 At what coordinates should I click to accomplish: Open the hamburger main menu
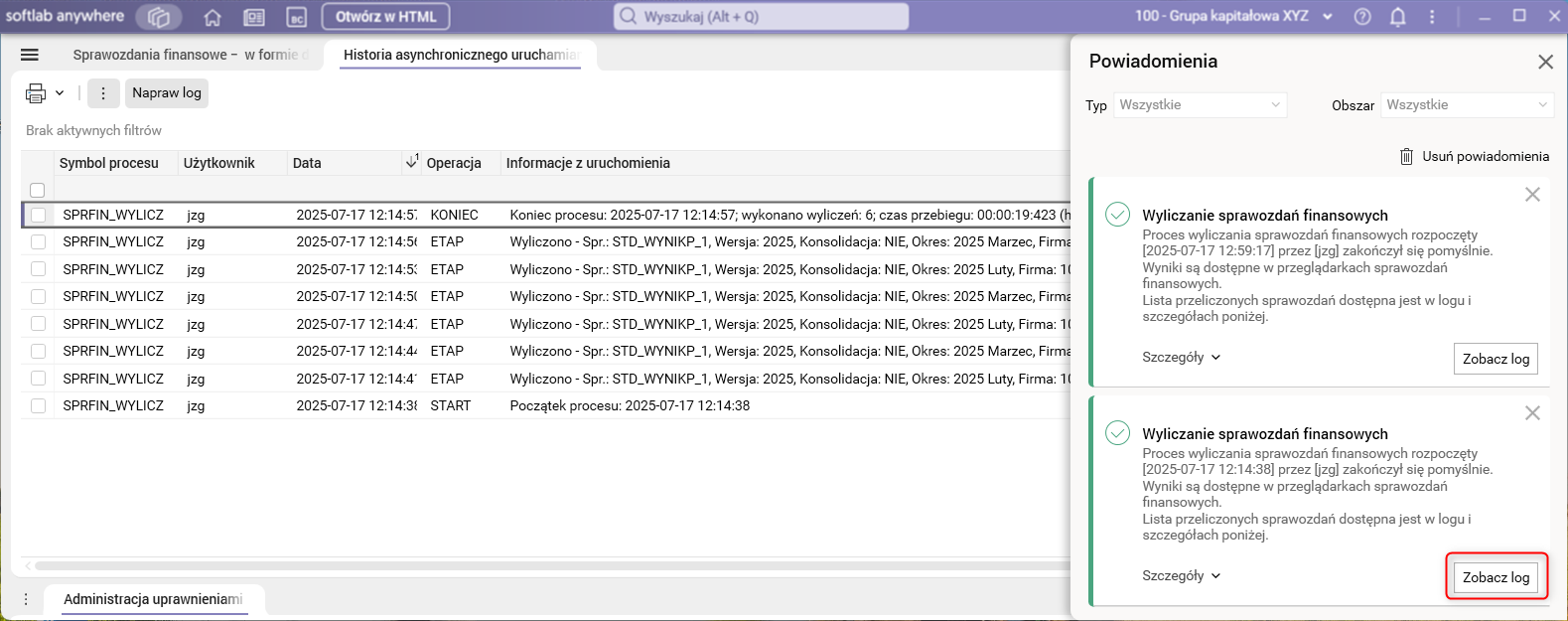[30, 55]
